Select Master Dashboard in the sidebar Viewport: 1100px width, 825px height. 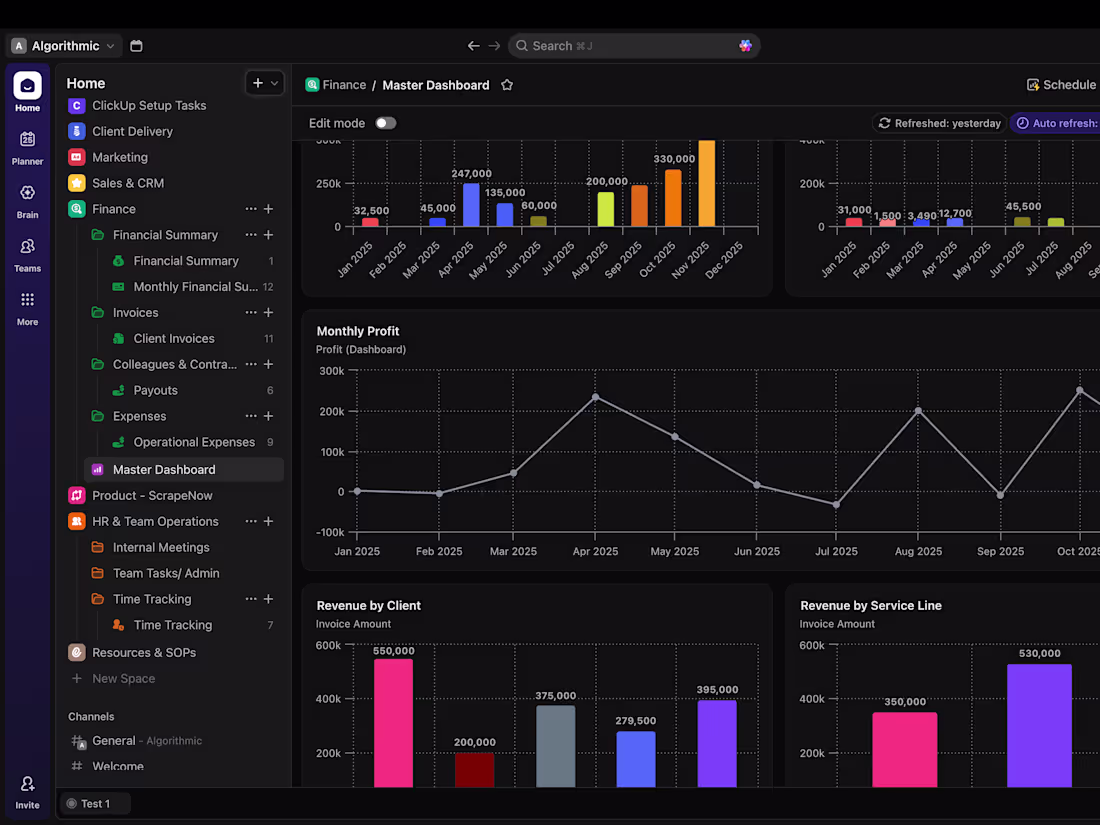coord(184,470)
